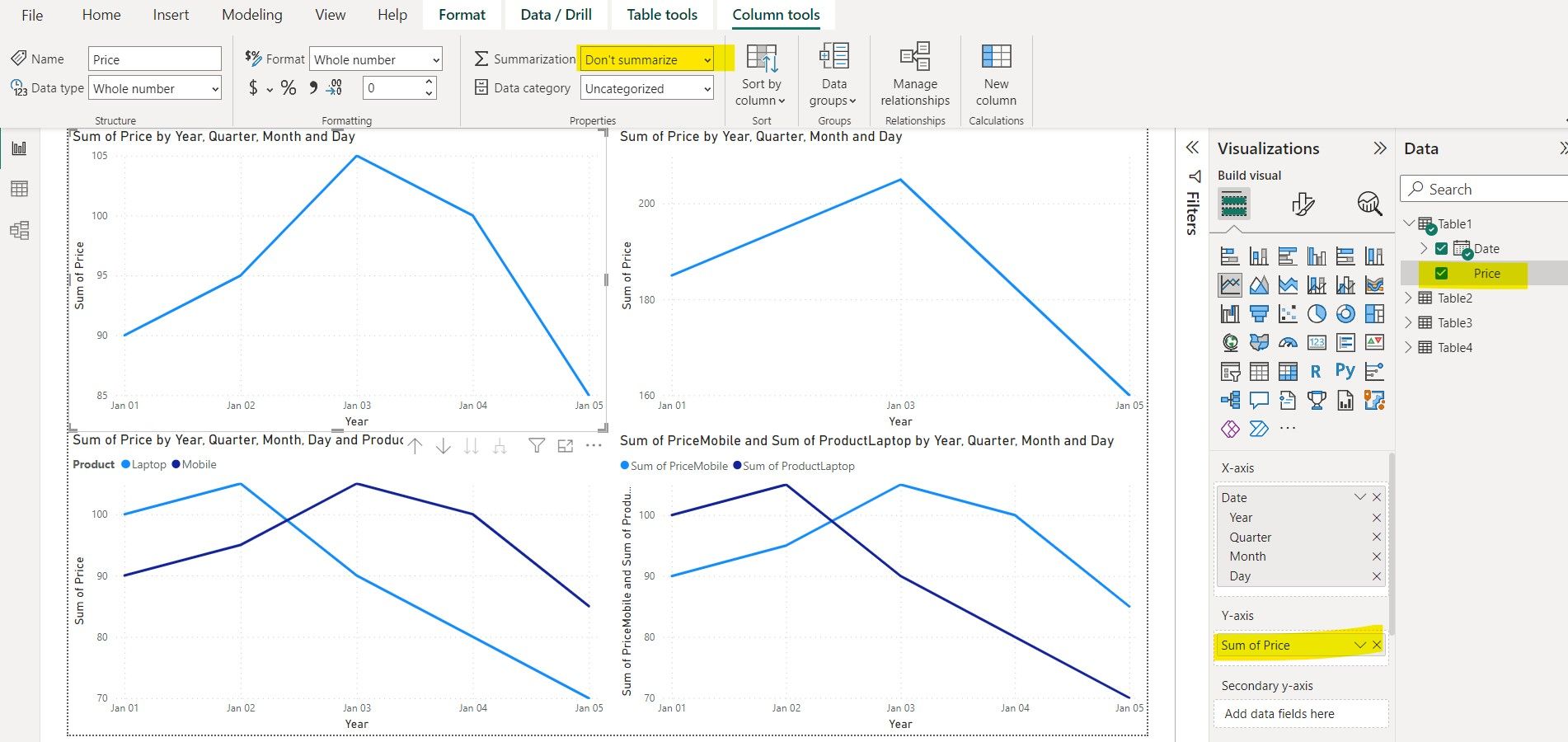1568x742 pixels.
Task: Open Sort by column button
Action: pyautogui.click(x=761, y=76)
